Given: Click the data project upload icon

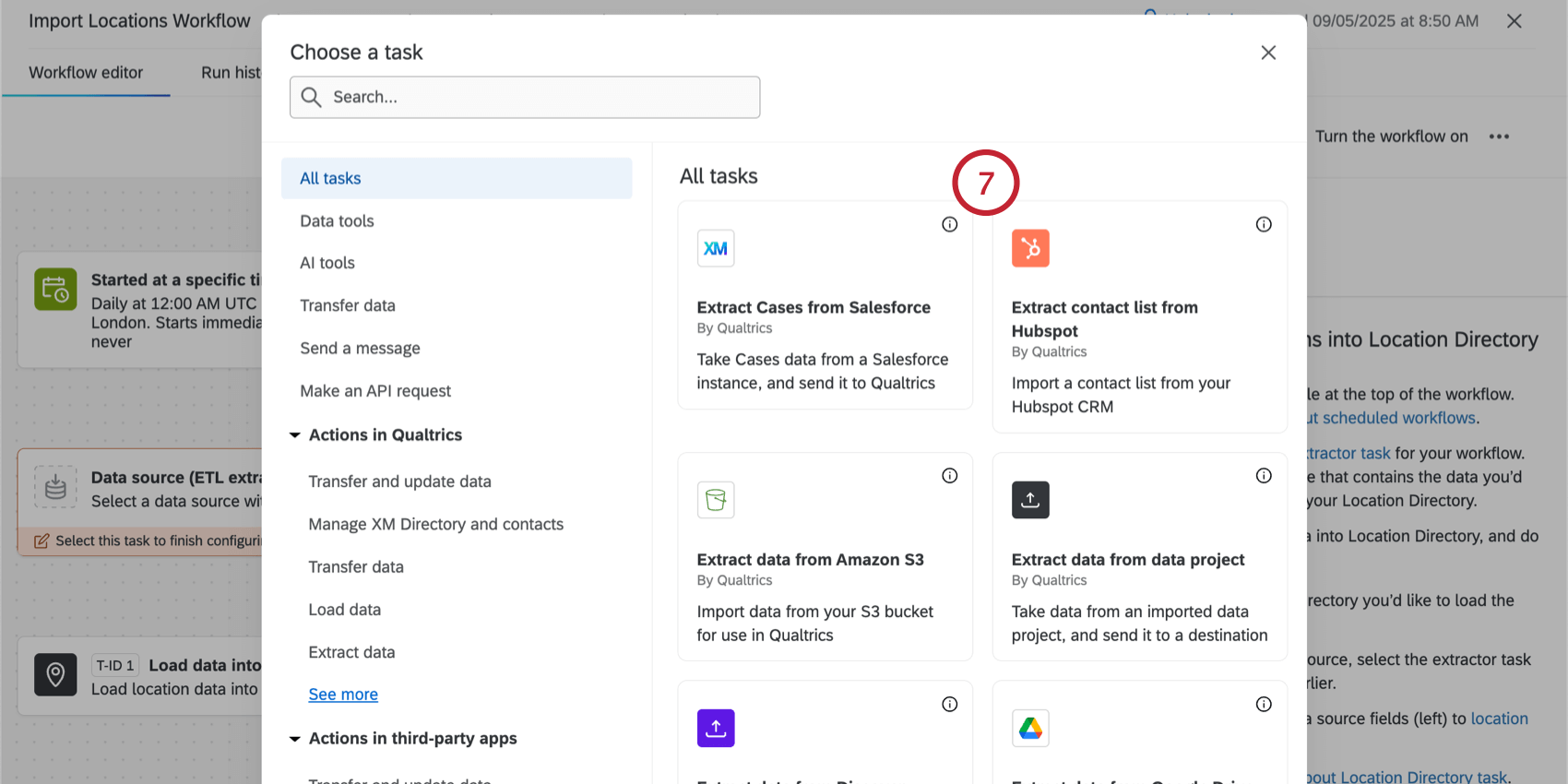Looking at the screenshot, I should [x=1030, y=500].
